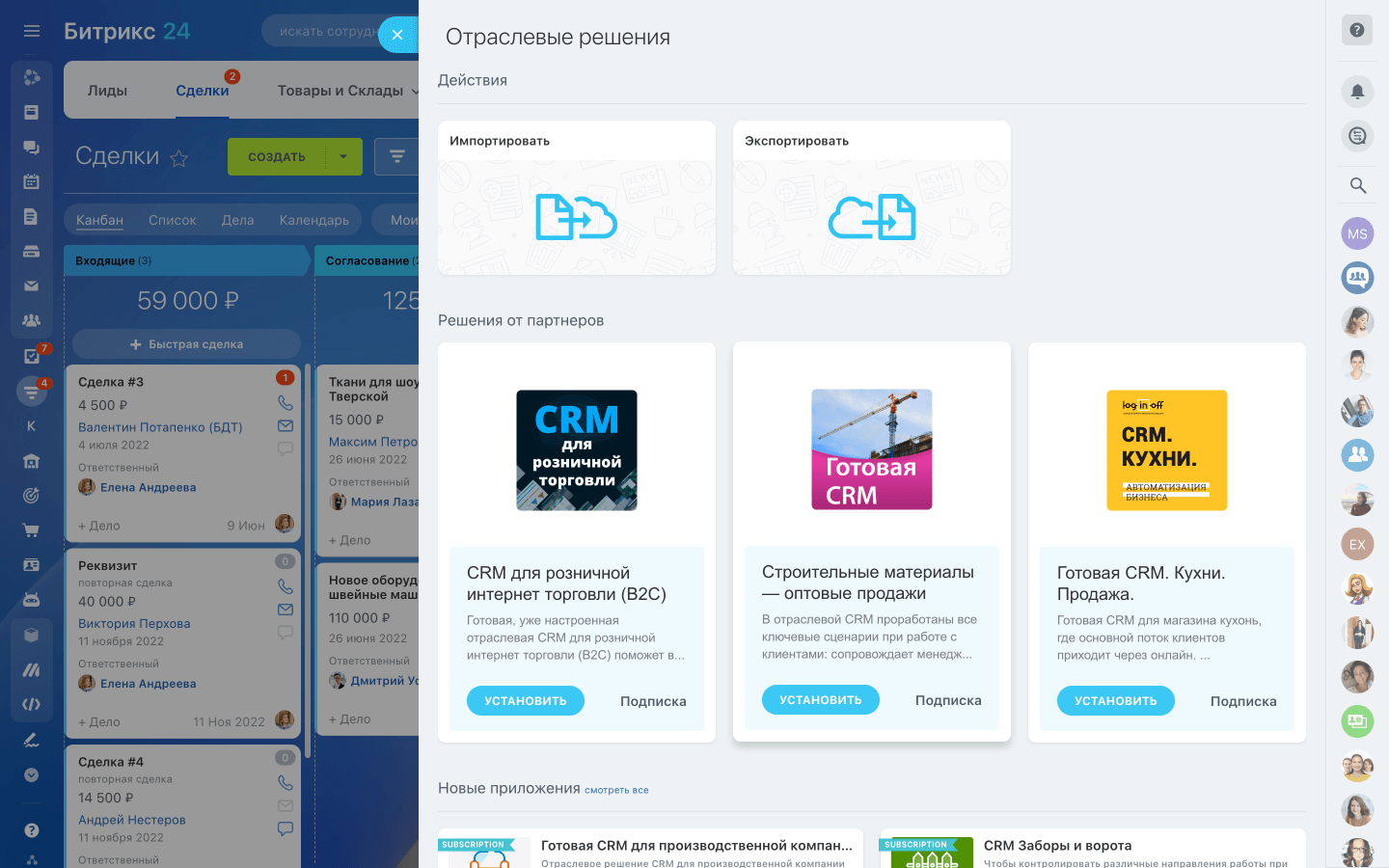Mark Сделки as favorite with the star

click(178, 159)
